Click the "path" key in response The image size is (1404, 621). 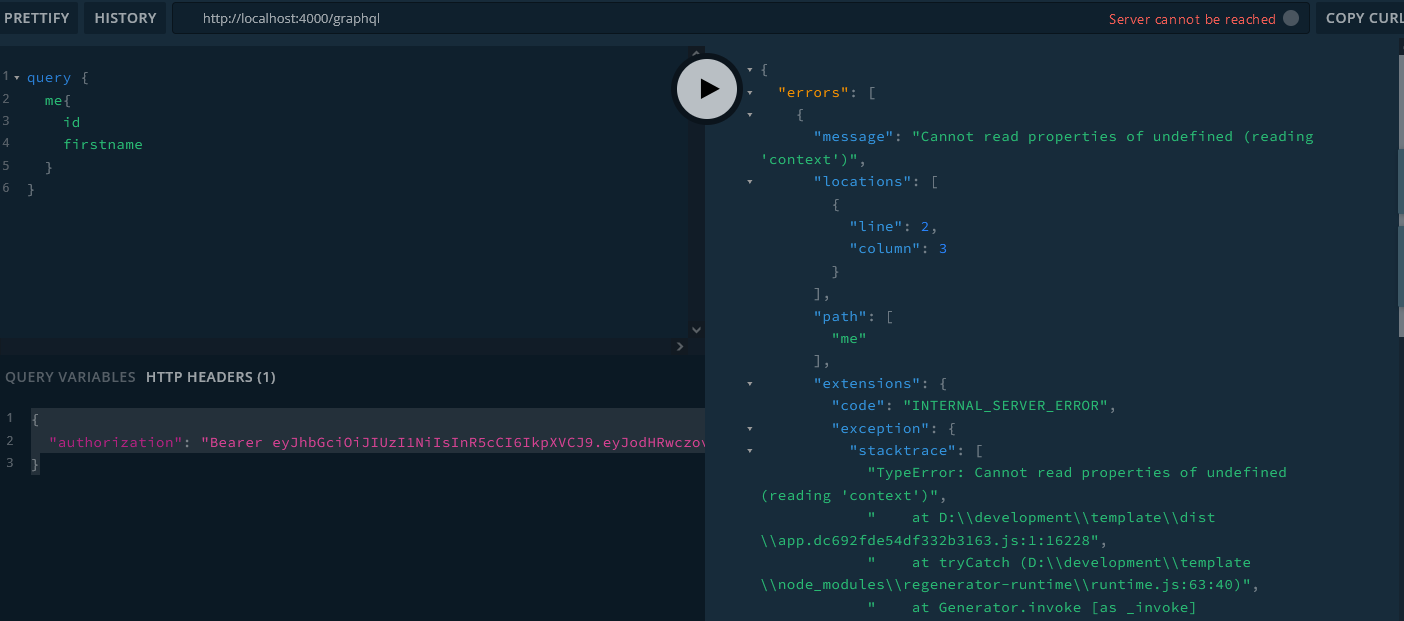pyautogui.click(x=840, y=316)
